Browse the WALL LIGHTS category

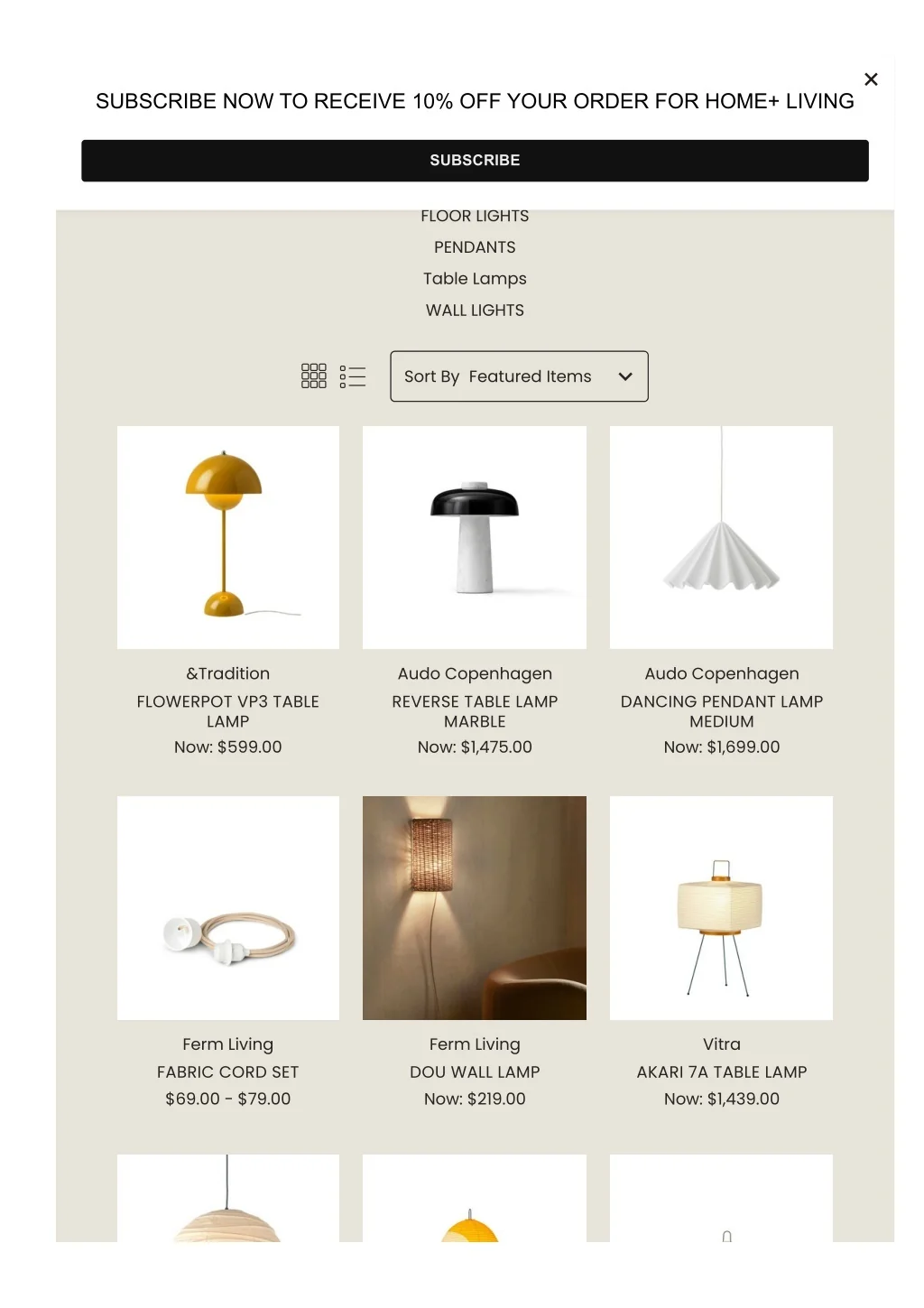(x=475, y=311)
